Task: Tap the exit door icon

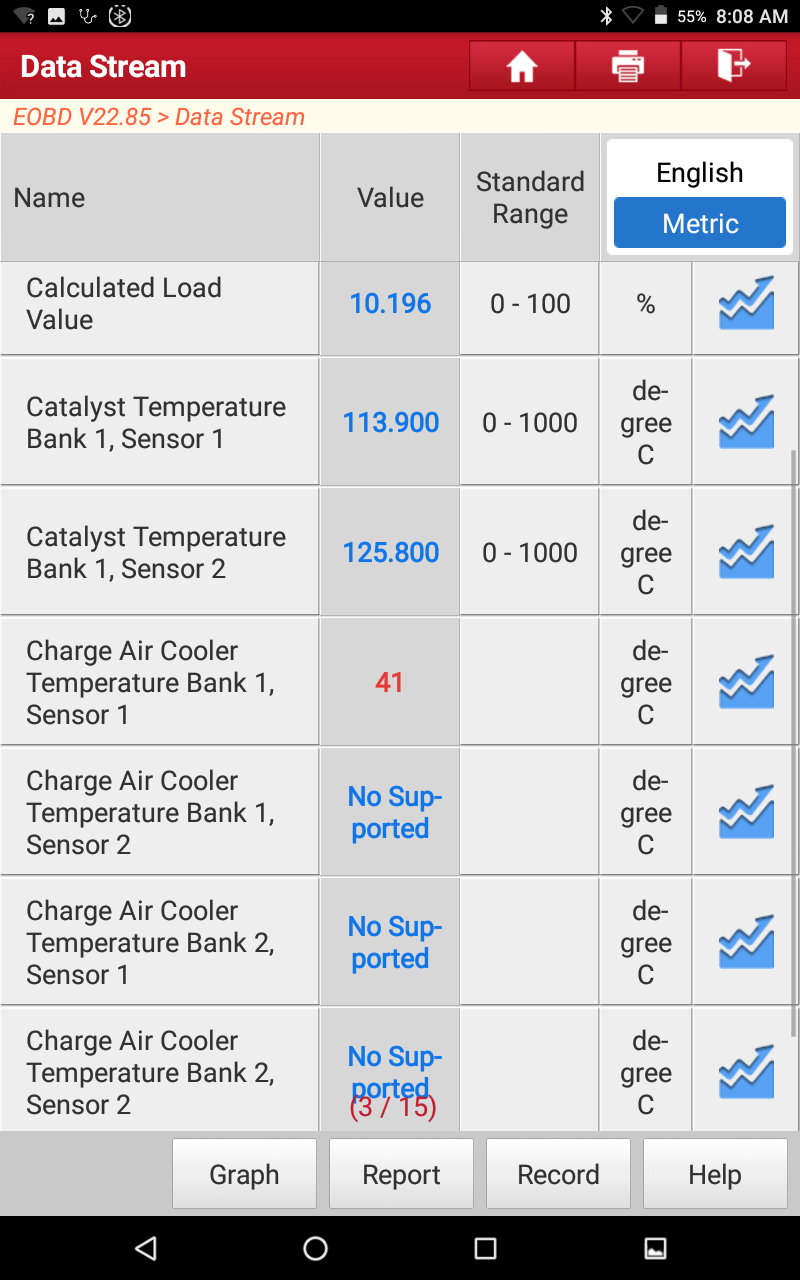Action: pos(734,66)
